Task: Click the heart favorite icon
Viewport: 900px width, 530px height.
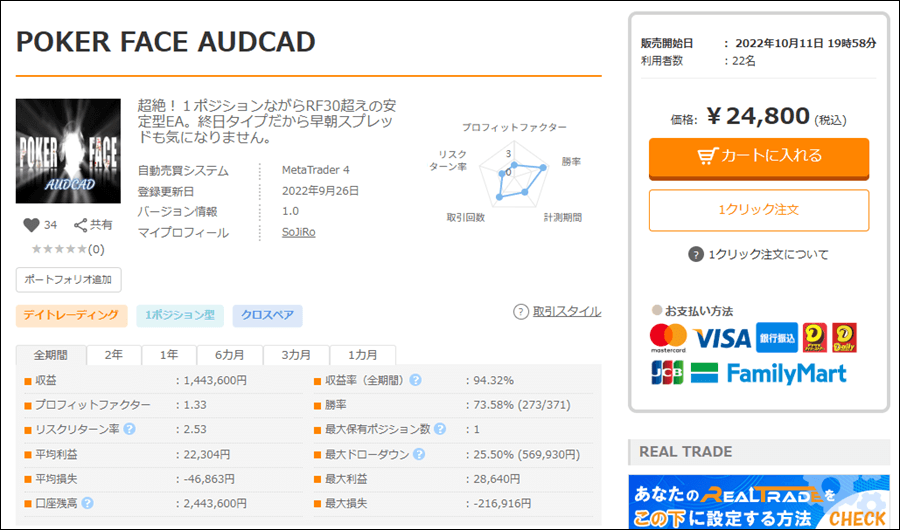Action: tap(31, 225)
